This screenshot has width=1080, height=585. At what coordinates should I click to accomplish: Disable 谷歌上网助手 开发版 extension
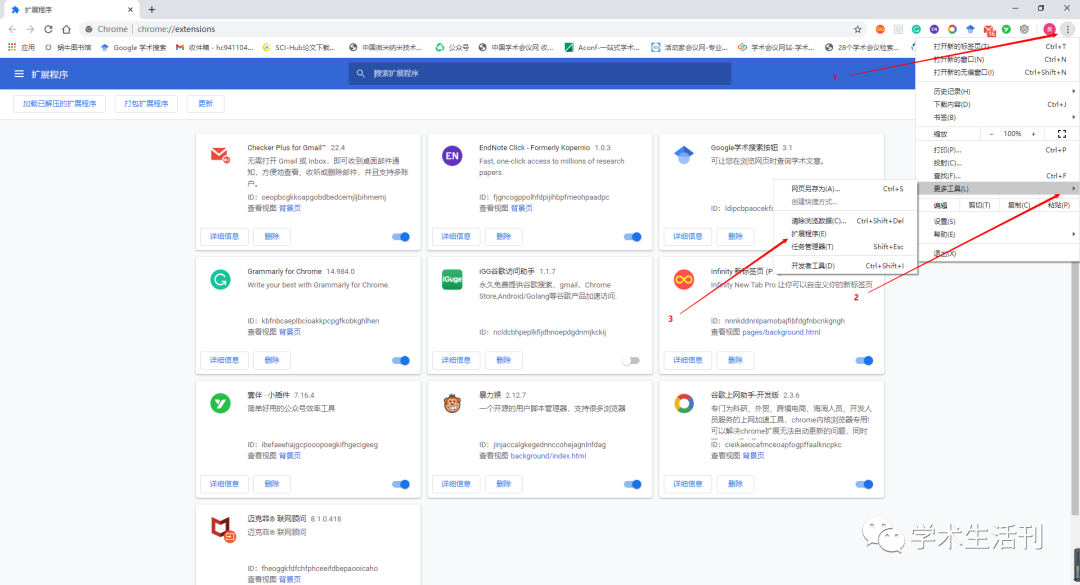[864, 484]
